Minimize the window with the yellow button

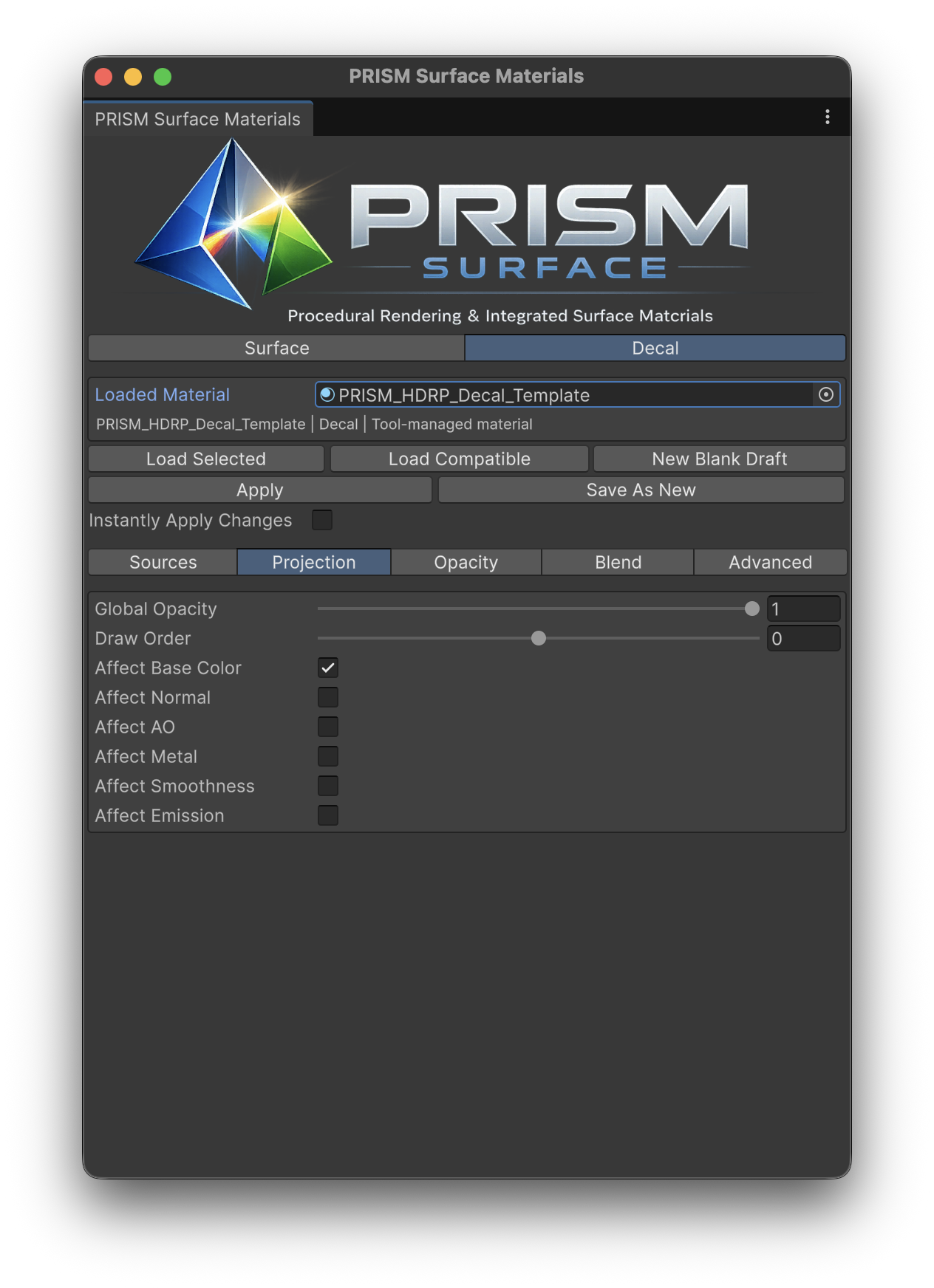pyautogui.click(x=133, y=77)
